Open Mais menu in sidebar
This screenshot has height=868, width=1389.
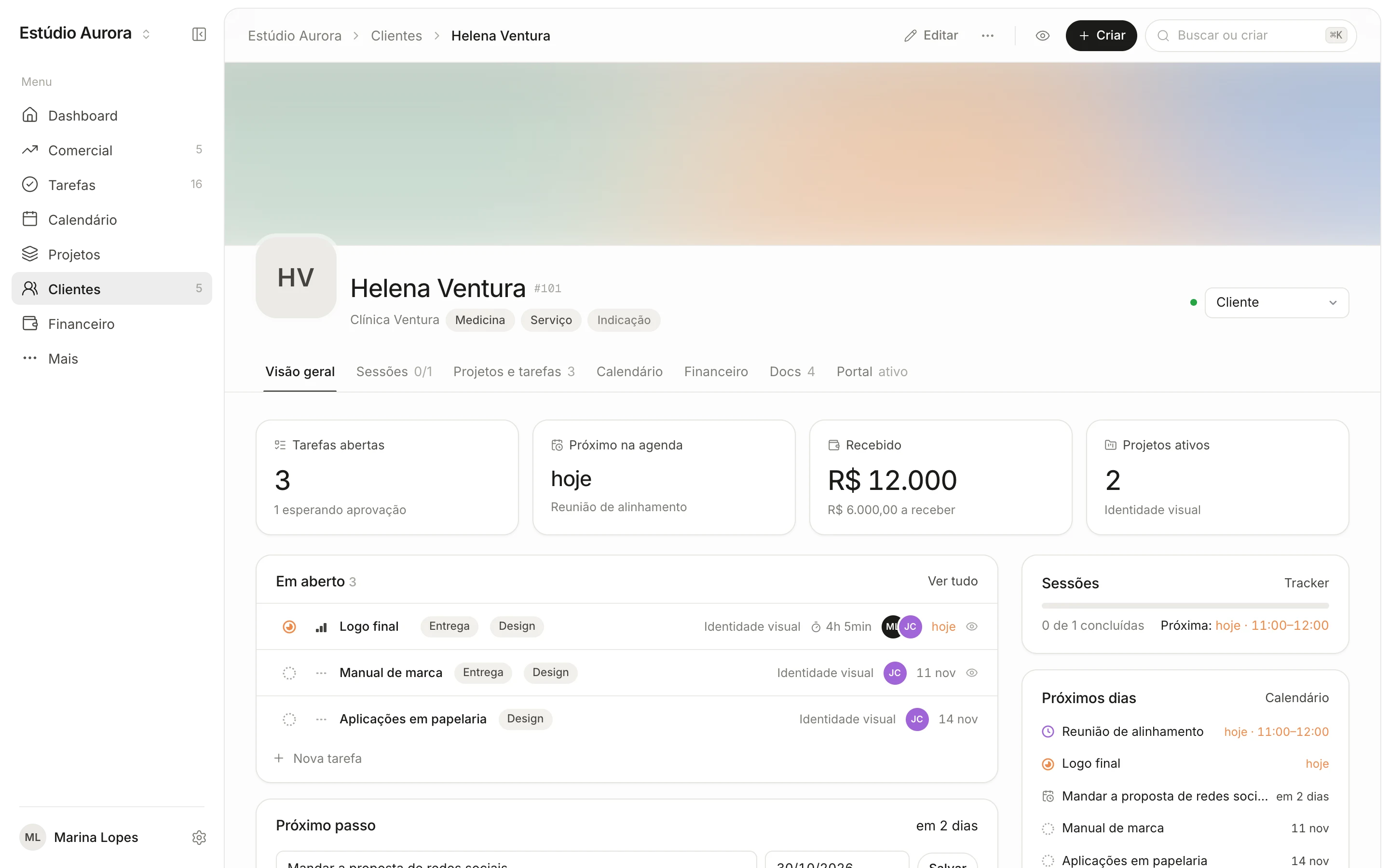(111, 358)
